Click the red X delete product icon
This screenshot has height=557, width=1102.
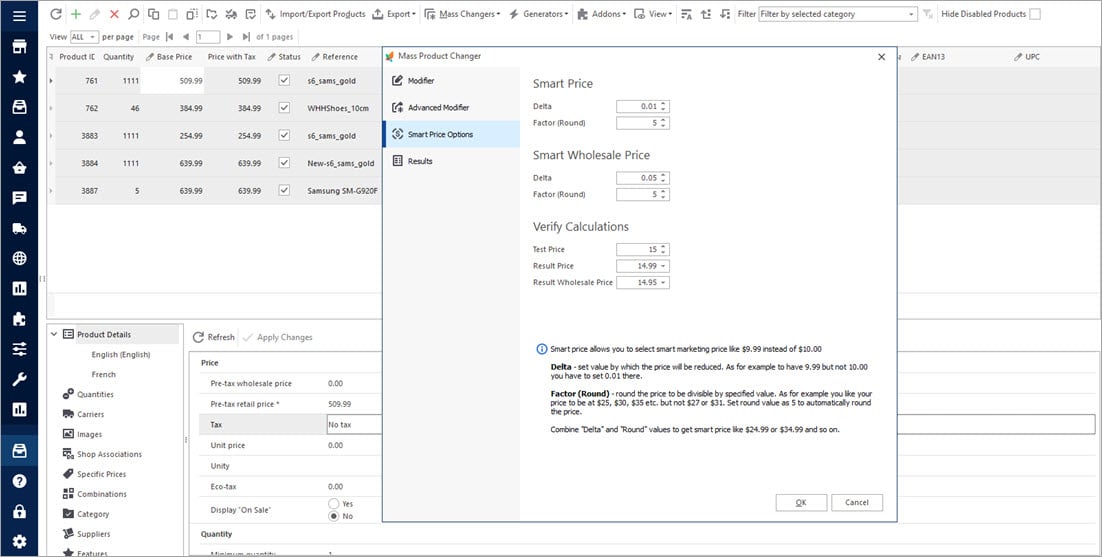click(115, 14)
